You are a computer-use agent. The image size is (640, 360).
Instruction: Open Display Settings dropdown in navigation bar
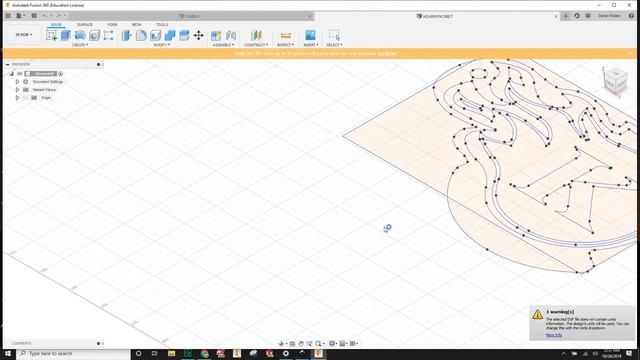pos(333,344)
